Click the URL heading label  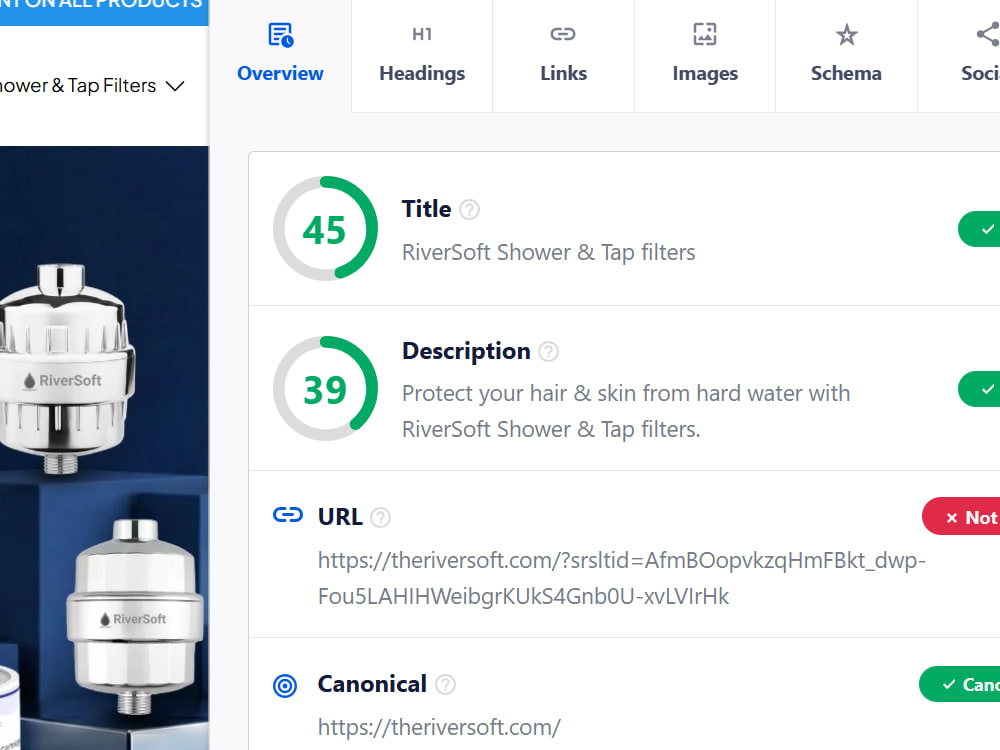[x=341, y=517]
